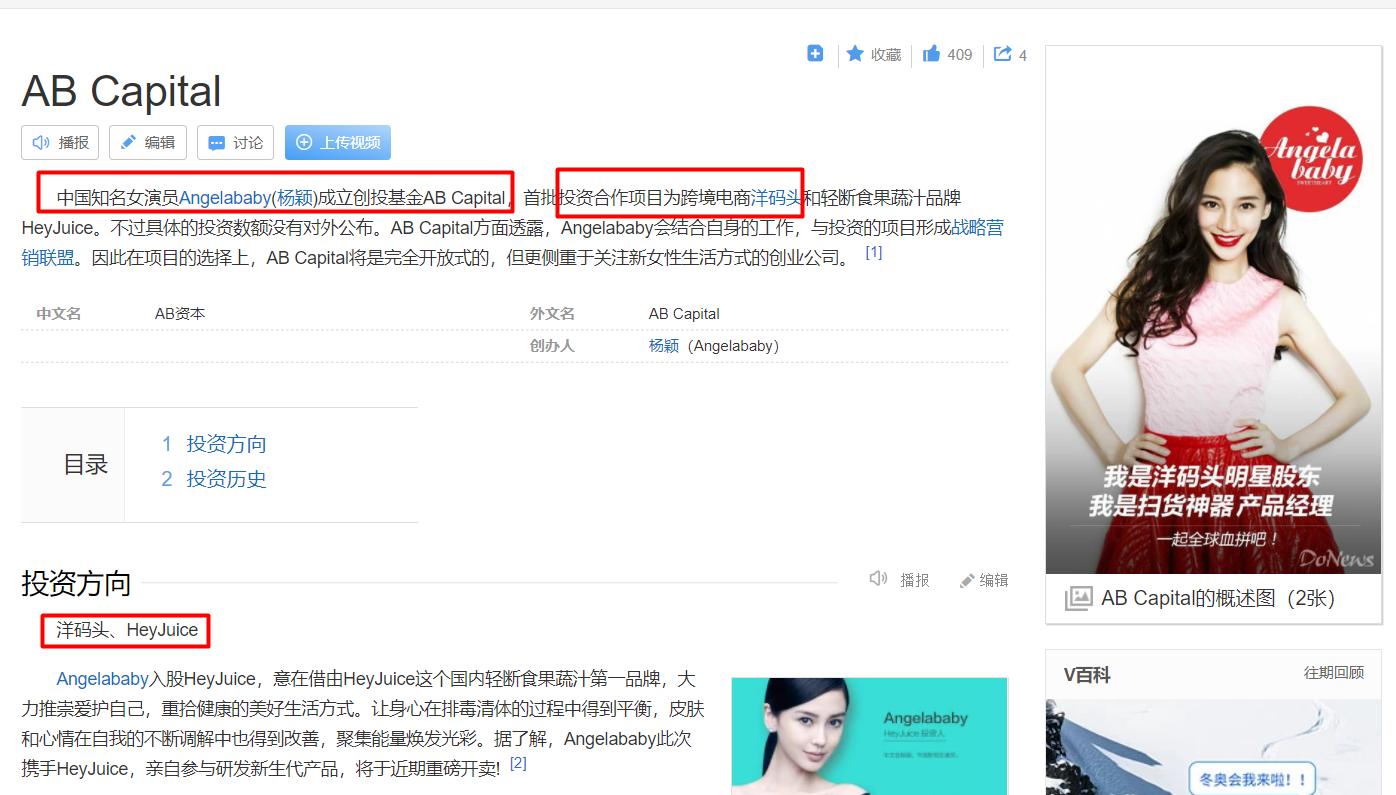Play the 播报 audio narration

(59, 142)
